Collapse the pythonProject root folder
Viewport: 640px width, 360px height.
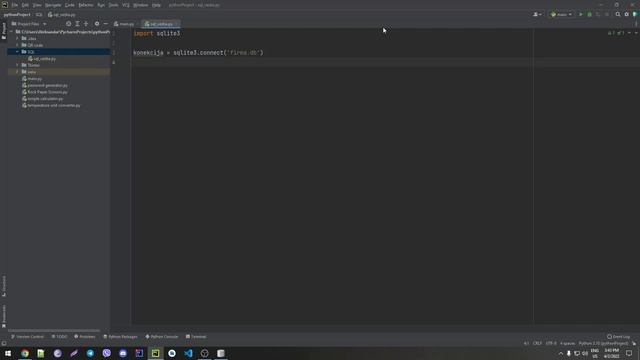pos(11,32)
